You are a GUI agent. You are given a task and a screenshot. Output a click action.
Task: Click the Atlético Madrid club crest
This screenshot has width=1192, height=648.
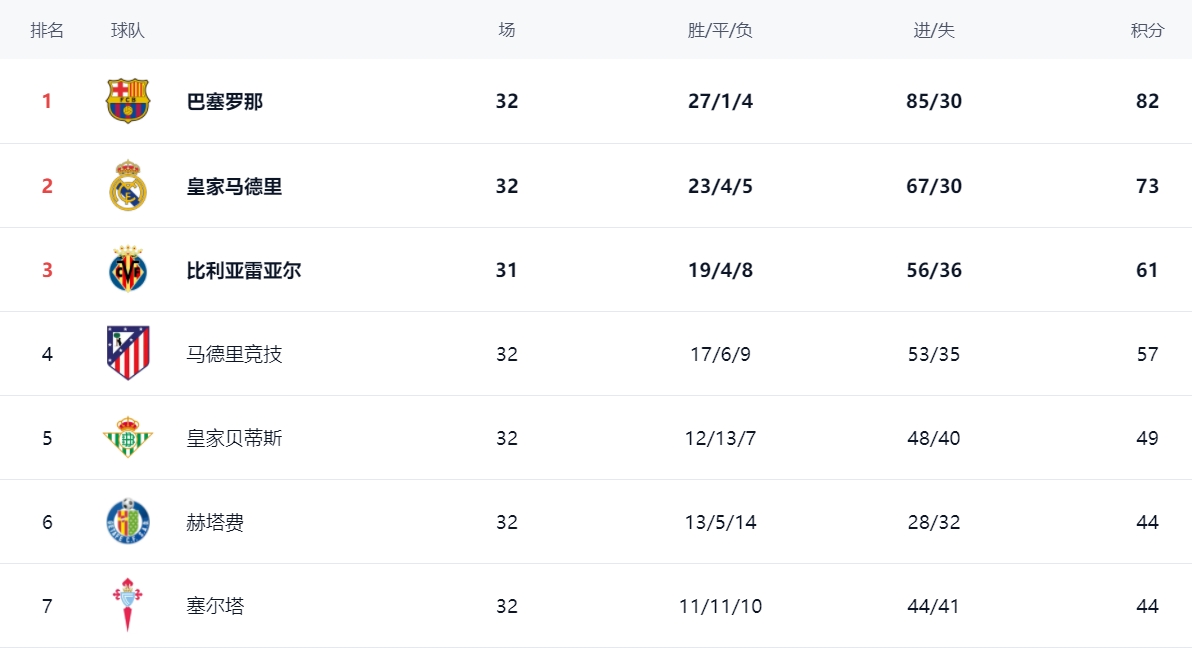coord(128,353)
